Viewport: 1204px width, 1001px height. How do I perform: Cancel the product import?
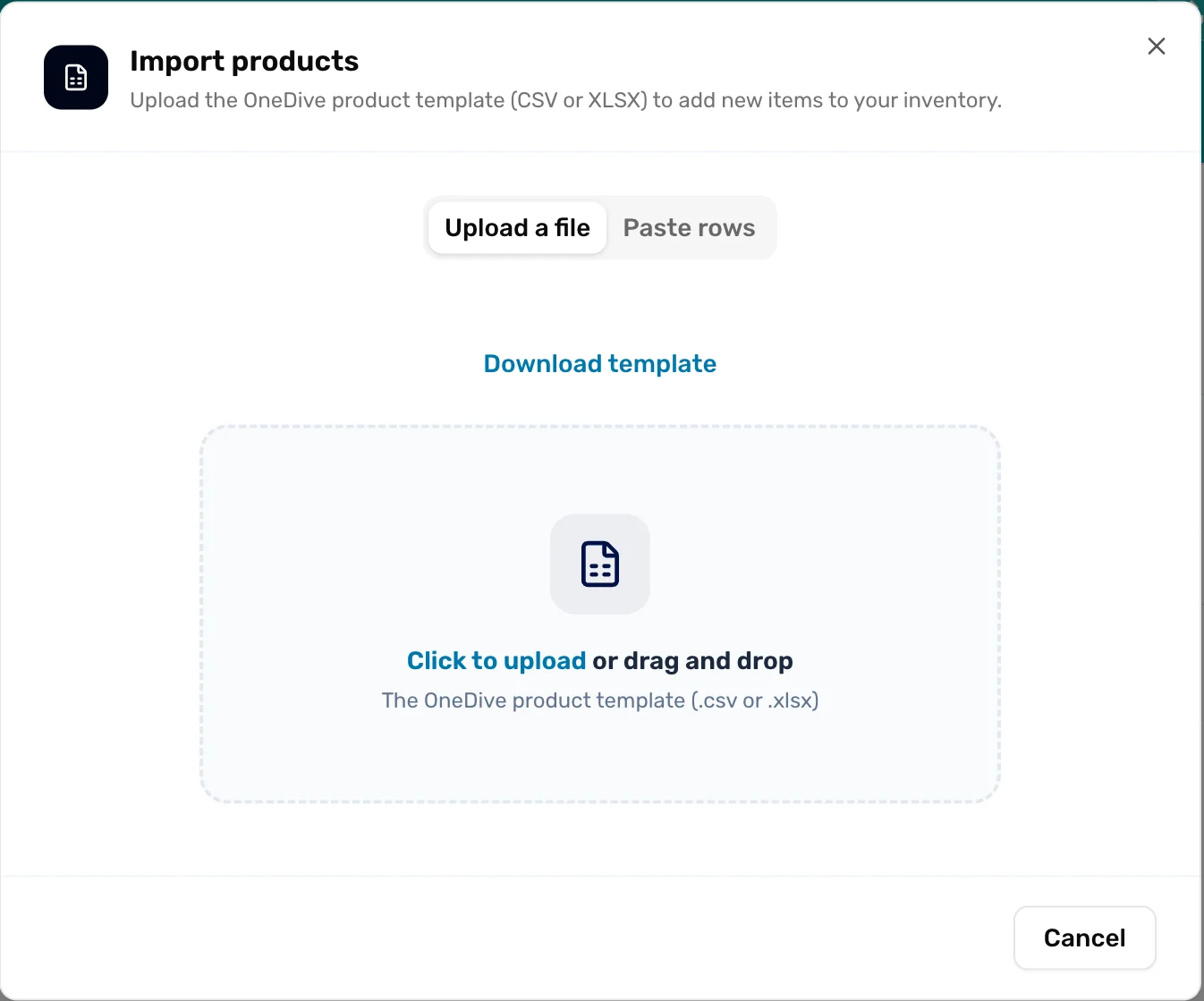tap(1084, 937)
